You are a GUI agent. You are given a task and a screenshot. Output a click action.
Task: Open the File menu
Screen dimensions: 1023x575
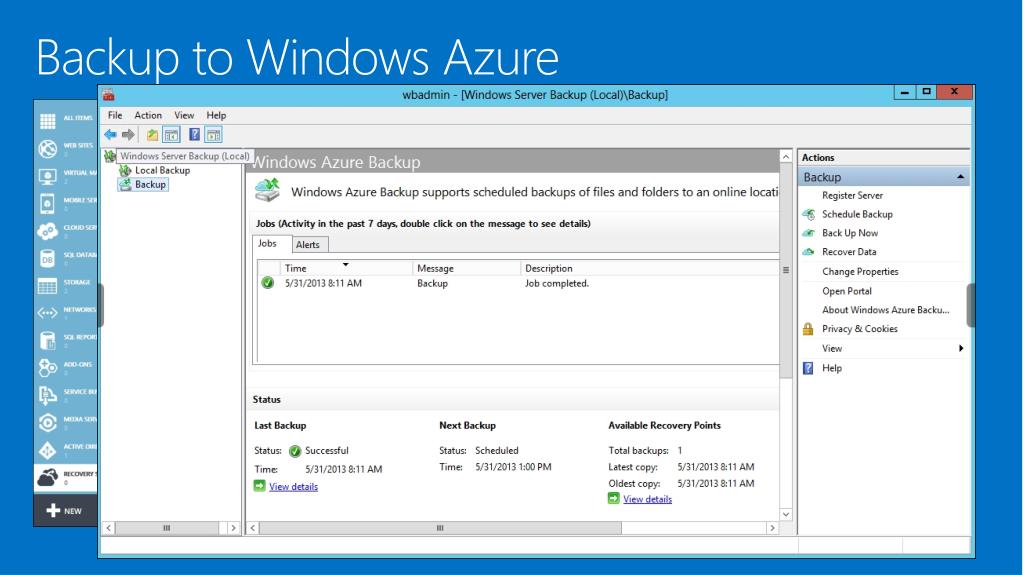click(x=115, y=115)
